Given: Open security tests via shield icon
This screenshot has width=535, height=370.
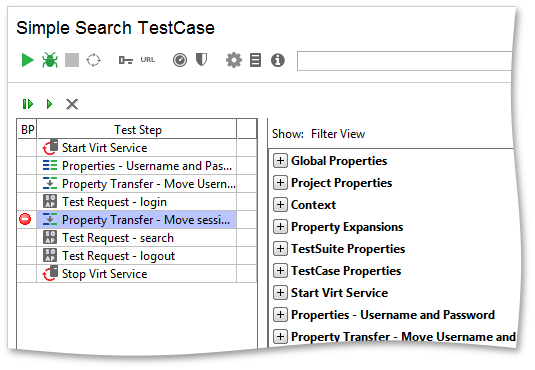Looking at the screenshot, I should pyautogui.click(x=201, y=60).
